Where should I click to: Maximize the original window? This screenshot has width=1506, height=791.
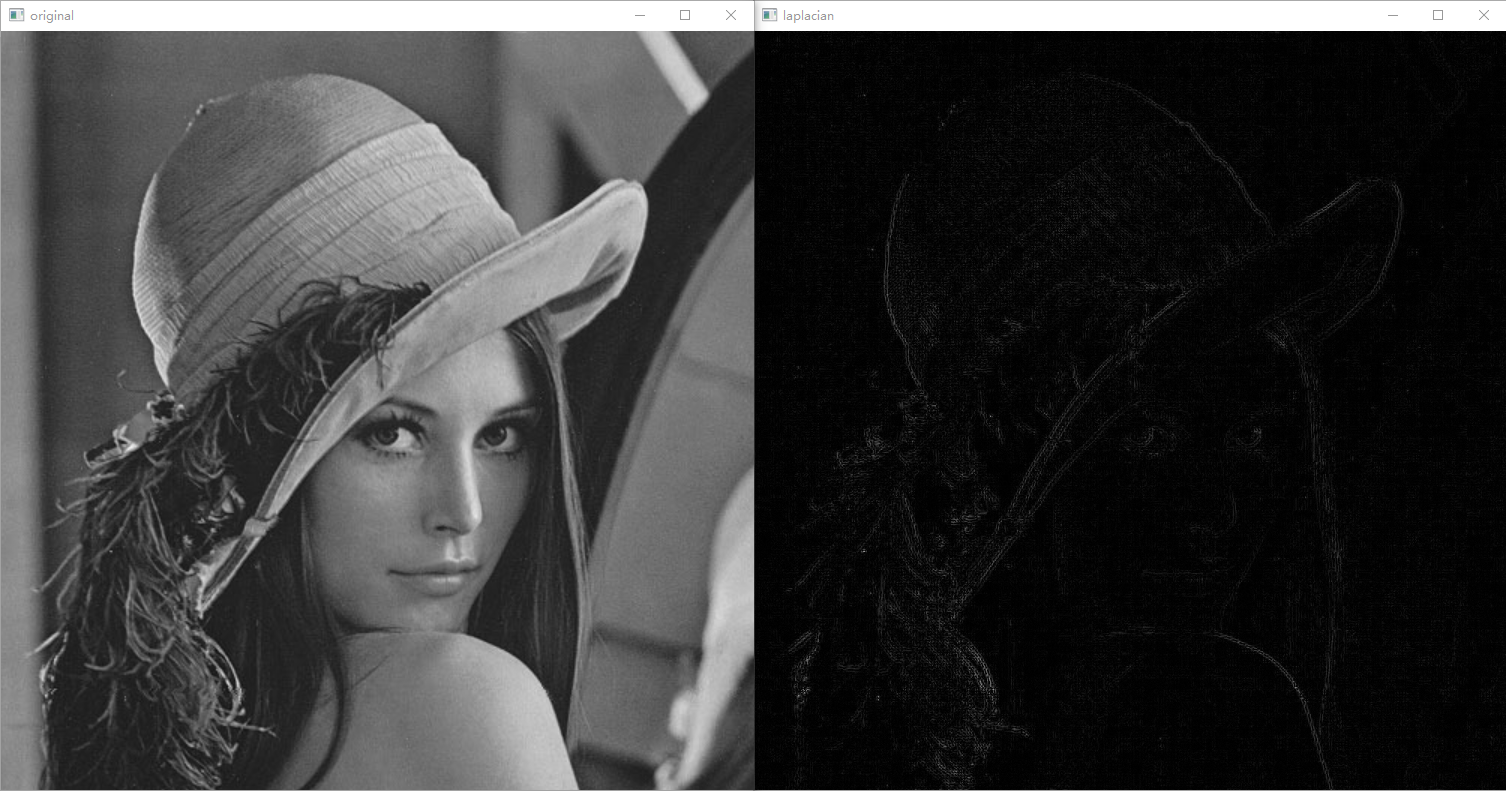[x=685, y=15]
